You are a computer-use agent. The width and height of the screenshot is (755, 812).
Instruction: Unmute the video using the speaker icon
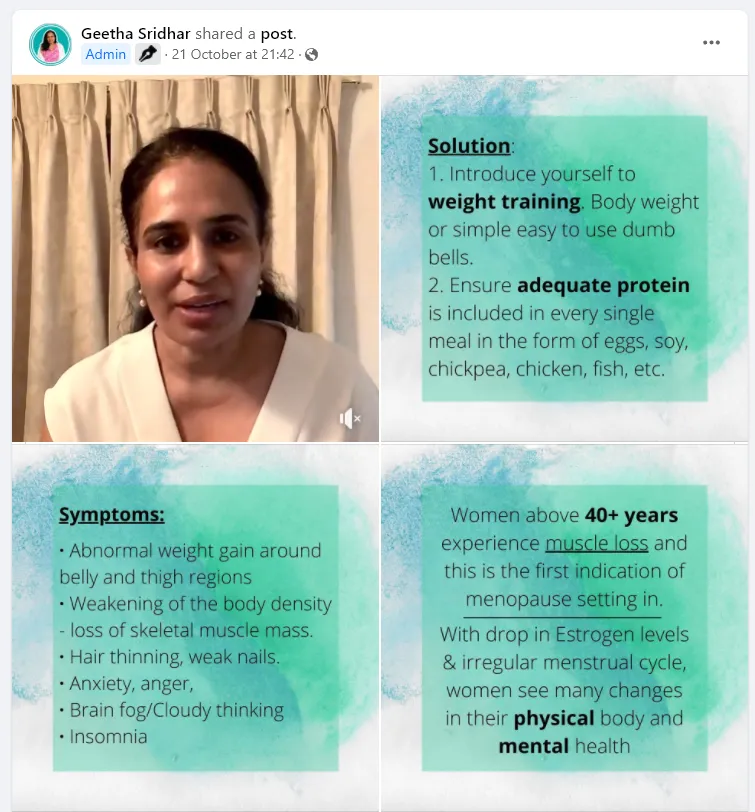pyautogui.click(x=350, y=418)
